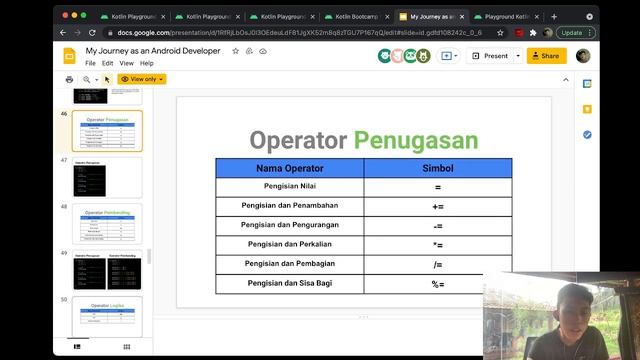Check the cloud document status icon
This screenshot has height=360, width=640.
[263, 51]
